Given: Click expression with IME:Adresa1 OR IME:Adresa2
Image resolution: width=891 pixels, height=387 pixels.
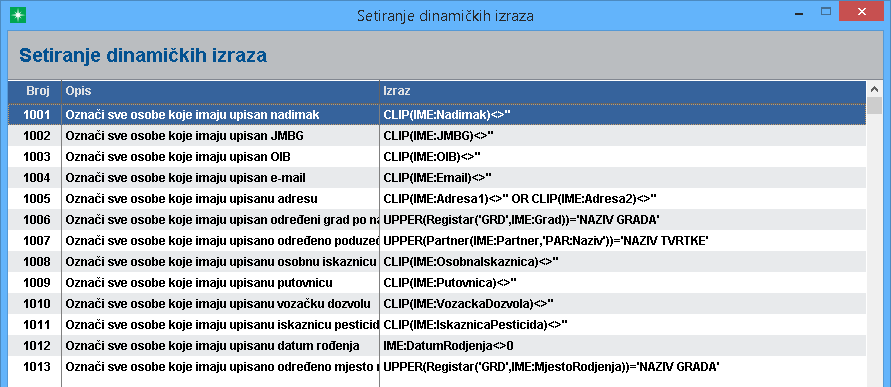Looking at the screenshot, I should pos(520,199).
